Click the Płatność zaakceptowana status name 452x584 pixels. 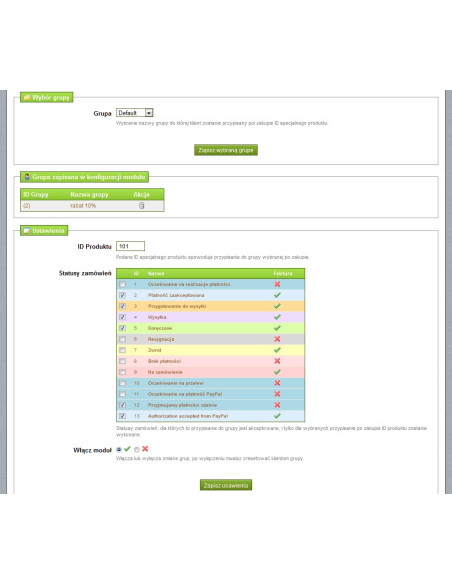point(176,295)
